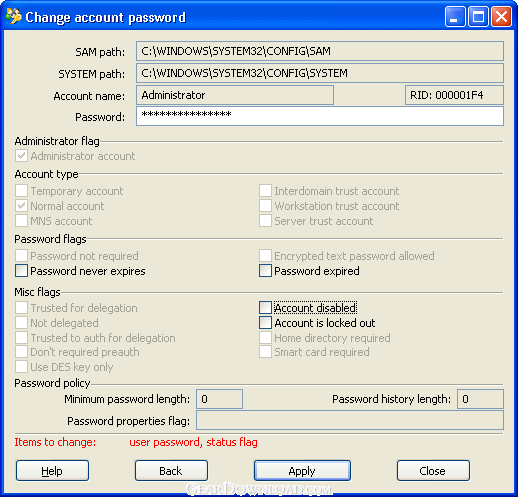The width and height of the screenshot is (518, 497).
Task: Focus the Password input field
Action: point(320,116)
